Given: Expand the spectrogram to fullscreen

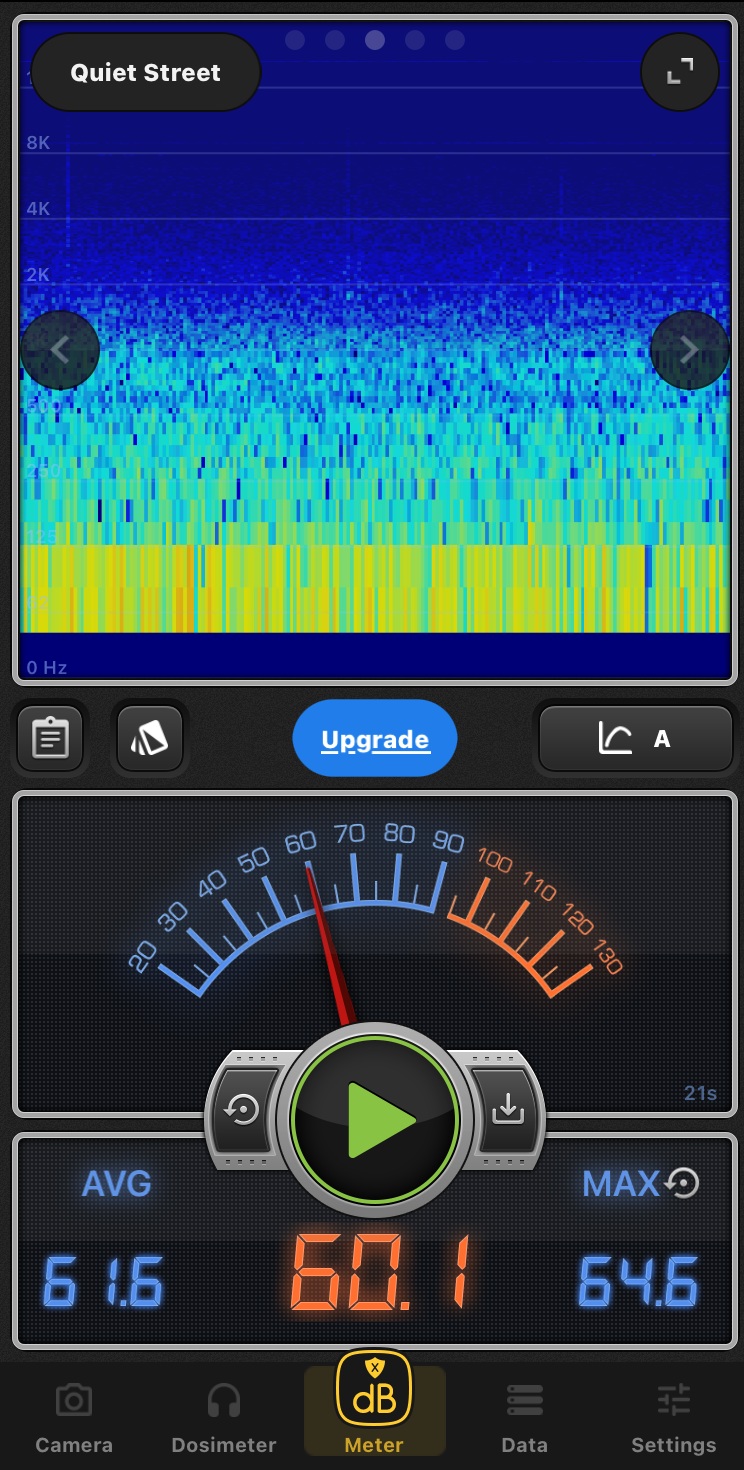Looking at the screenshot, I should (680, 72).
